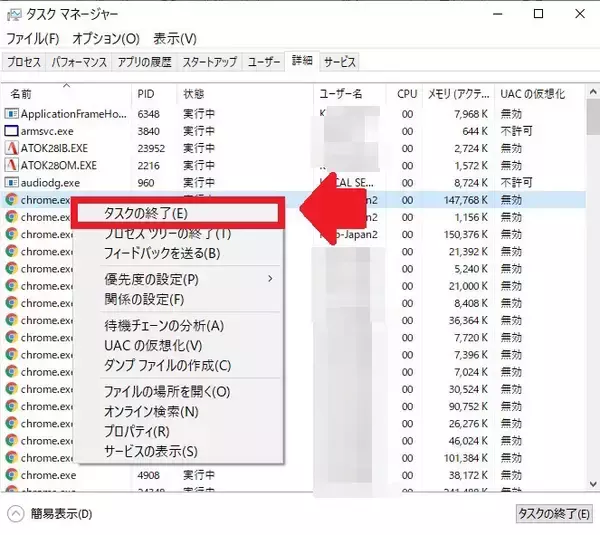Open the ファイル(F) menu

point(33,38)
